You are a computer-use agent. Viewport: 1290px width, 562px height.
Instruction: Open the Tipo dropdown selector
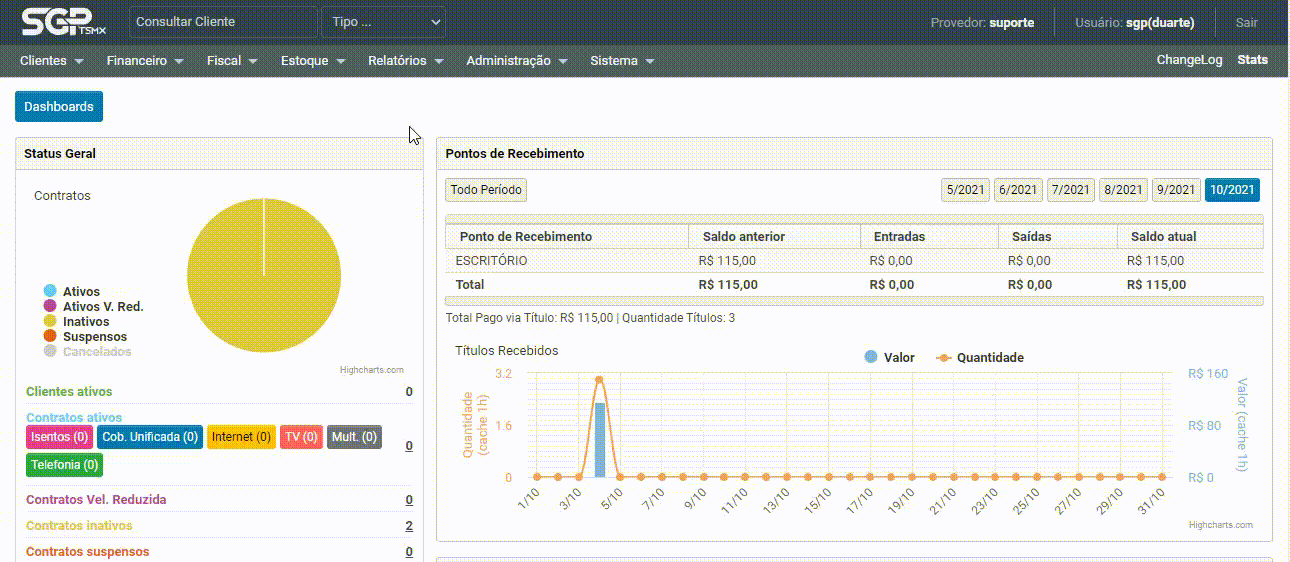coord(383,22)
